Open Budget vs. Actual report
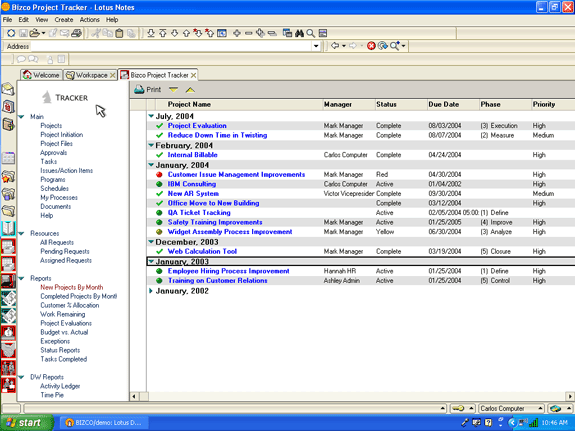This screenshot has height=431, width=575. tap(64, 332)
